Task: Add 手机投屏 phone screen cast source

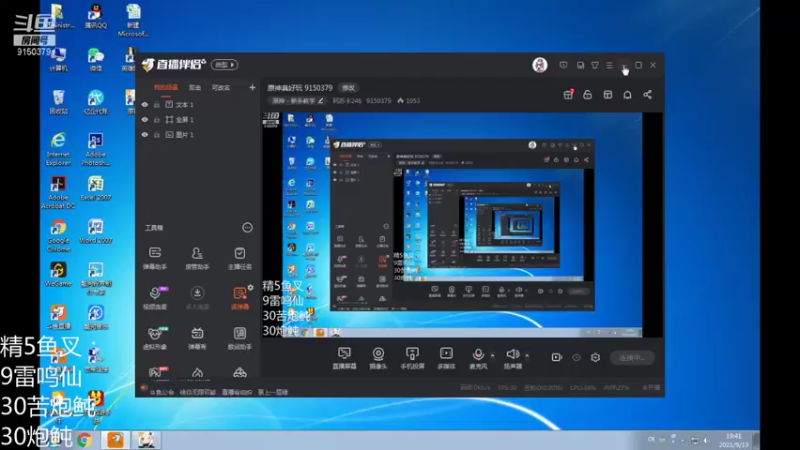Action: [412, 358]
